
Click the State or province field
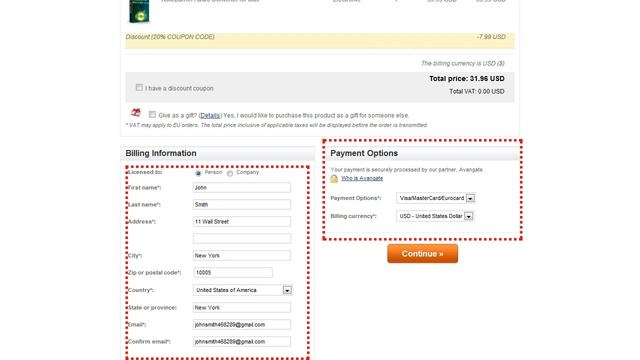click(x=242, y=307)
